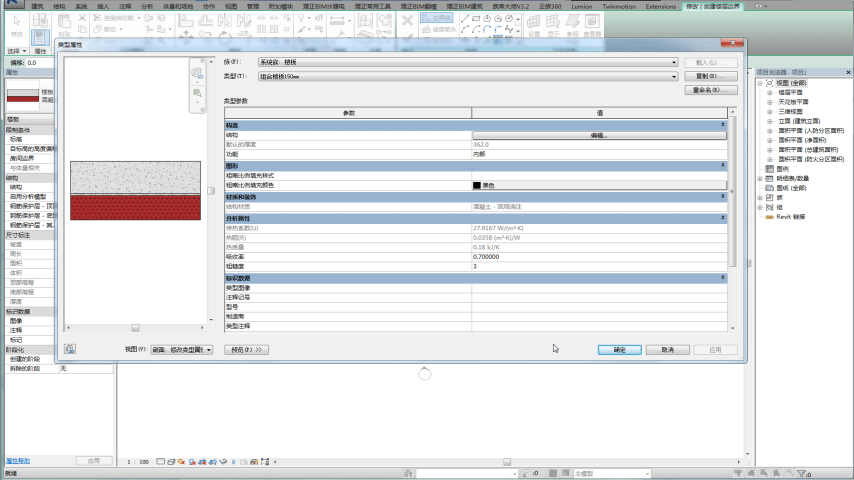Close the project browser panel
854x480 pixels.
(848, 72)
